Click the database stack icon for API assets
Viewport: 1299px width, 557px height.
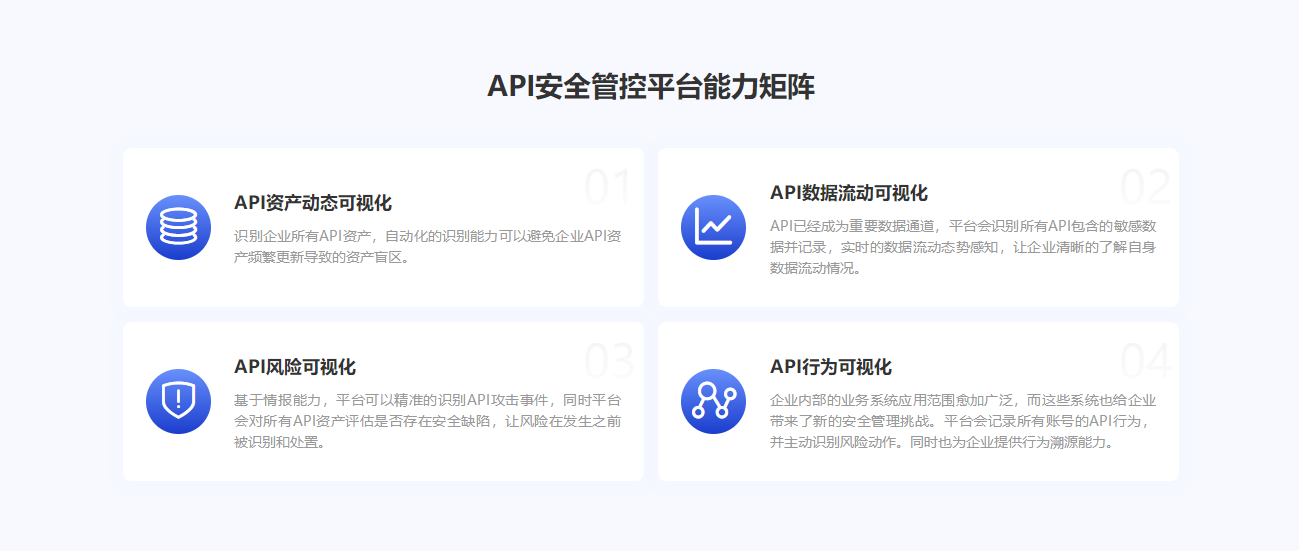(x=178, y=227)
